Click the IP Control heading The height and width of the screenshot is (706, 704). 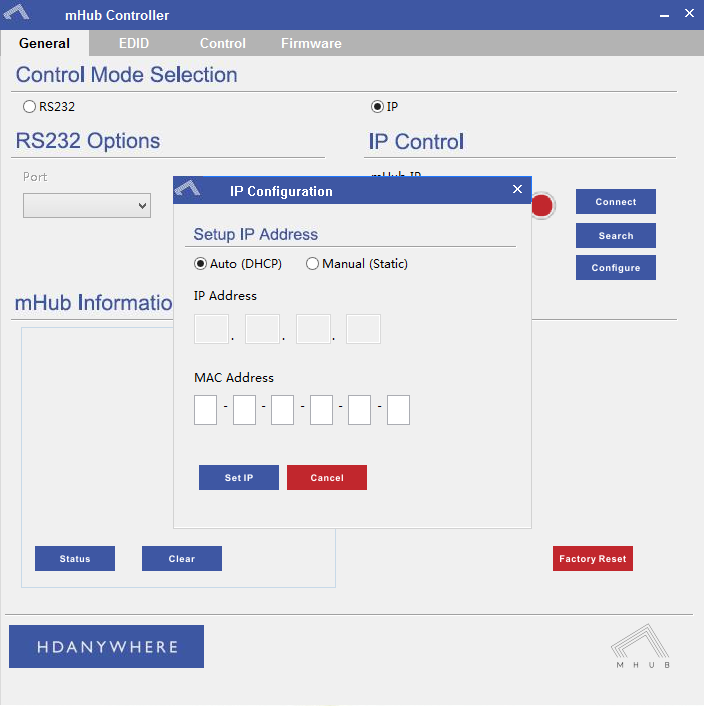(x=416, y=141)
